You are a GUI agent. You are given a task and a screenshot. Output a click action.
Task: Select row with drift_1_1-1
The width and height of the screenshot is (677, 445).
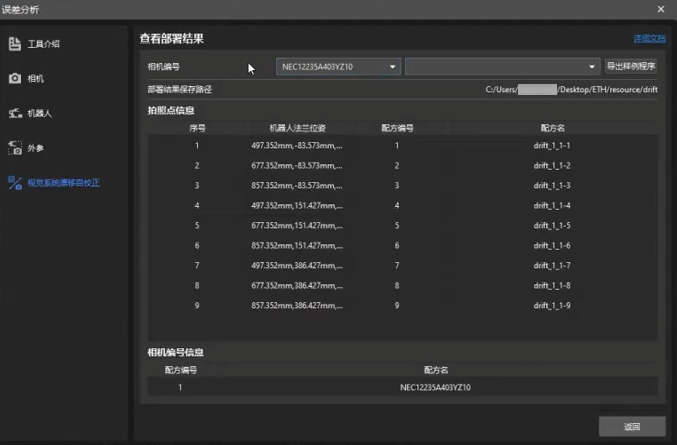[x=402, y=145]
